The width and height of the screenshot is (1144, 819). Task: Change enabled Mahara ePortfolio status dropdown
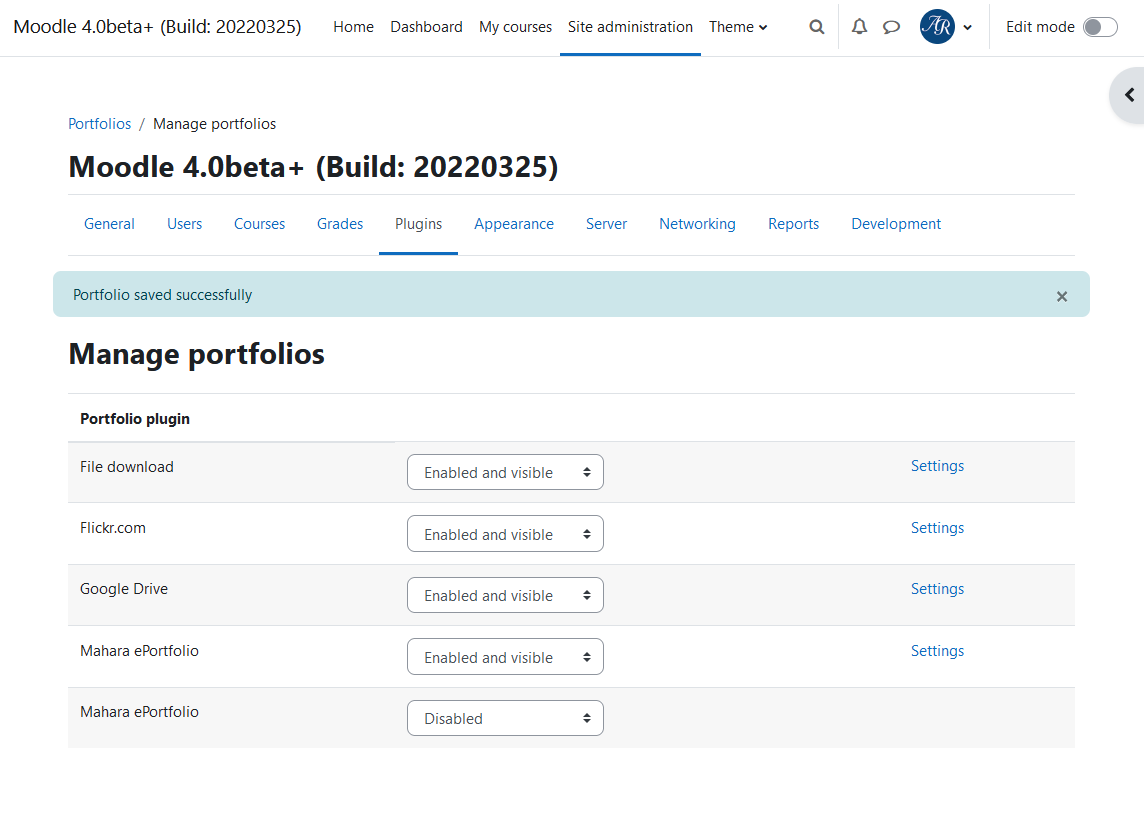[505, 657]
